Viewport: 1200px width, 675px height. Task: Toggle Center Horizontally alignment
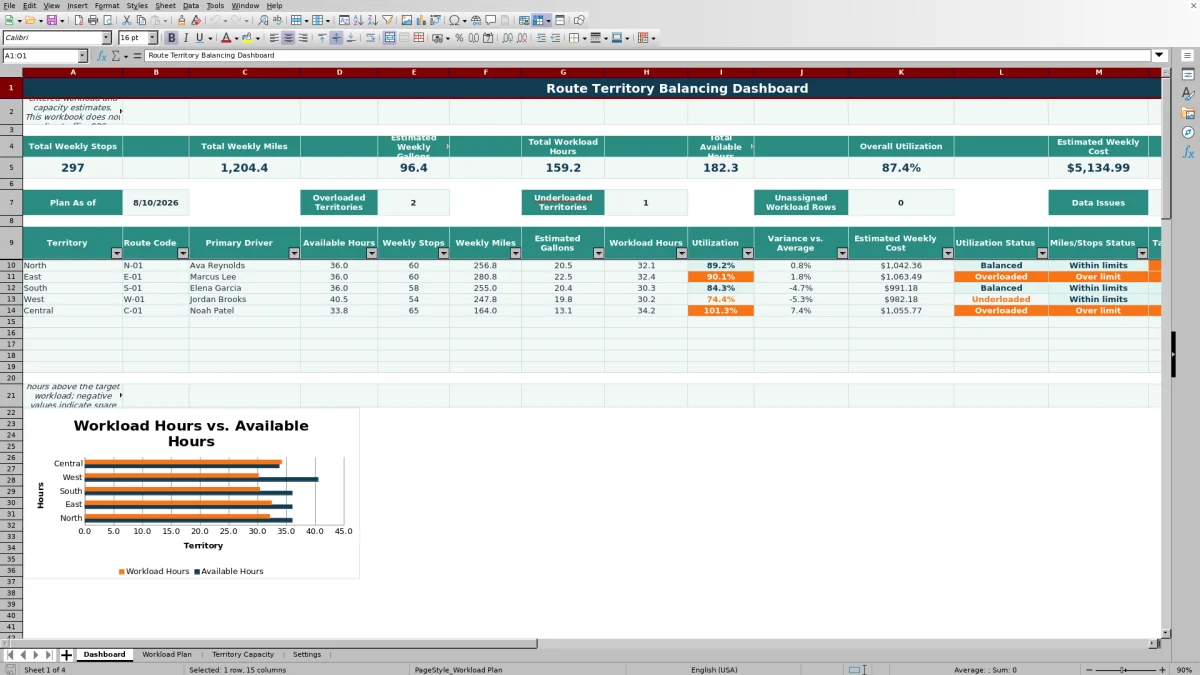288,38
